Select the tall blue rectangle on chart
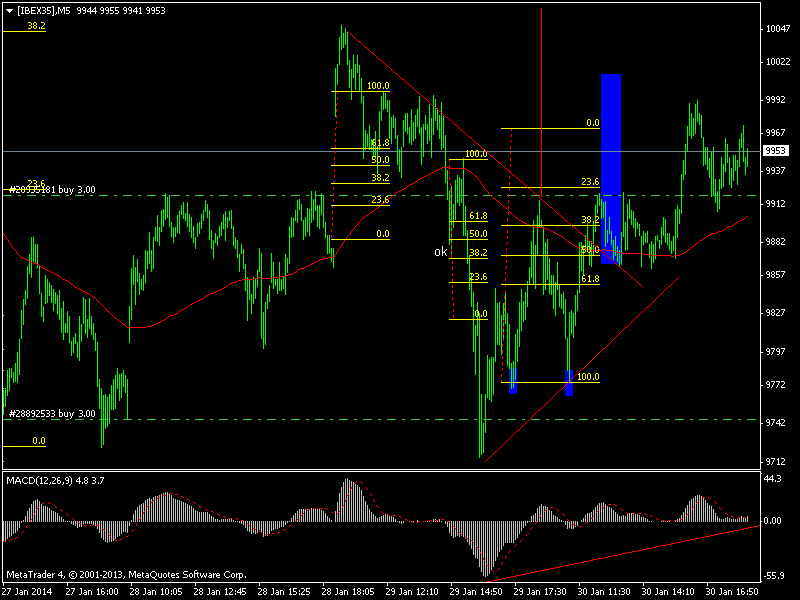This screenshot has height=600, width=800. tap(611, 165)
